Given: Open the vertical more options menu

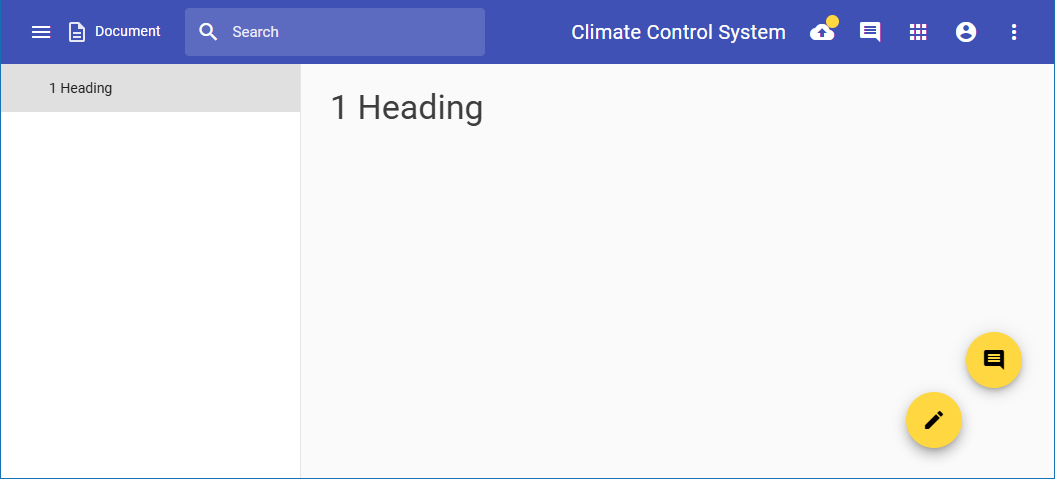Looking at the screenshot, I should [1014, 32].
